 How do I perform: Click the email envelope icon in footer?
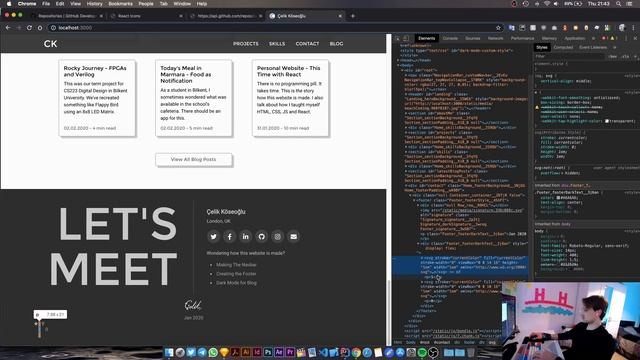[x=293, y=236]
